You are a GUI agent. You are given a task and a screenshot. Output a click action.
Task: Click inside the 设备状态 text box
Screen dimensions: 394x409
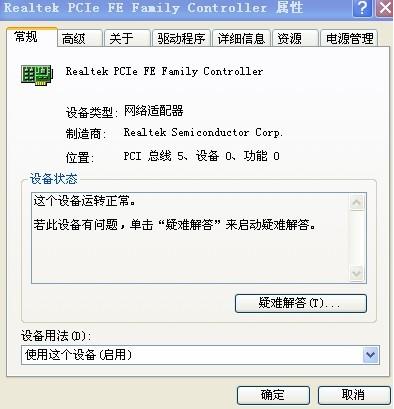pos(191,238)
